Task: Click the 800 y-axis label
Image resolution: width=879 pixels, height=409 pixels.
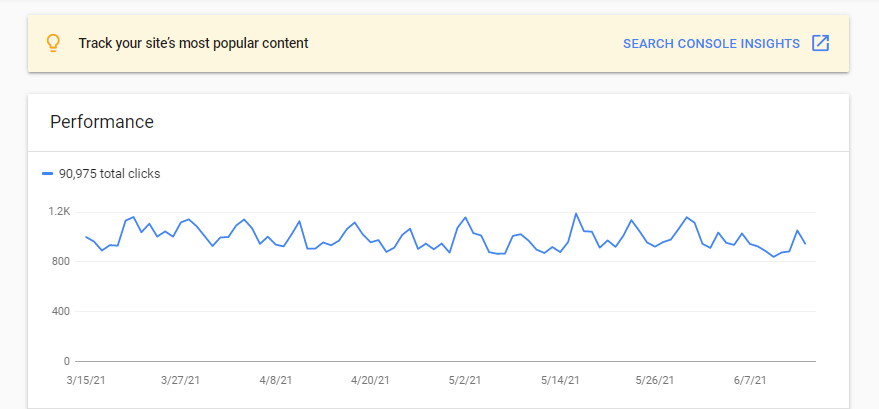Action: pyautogui.click(x=61, y=262)
